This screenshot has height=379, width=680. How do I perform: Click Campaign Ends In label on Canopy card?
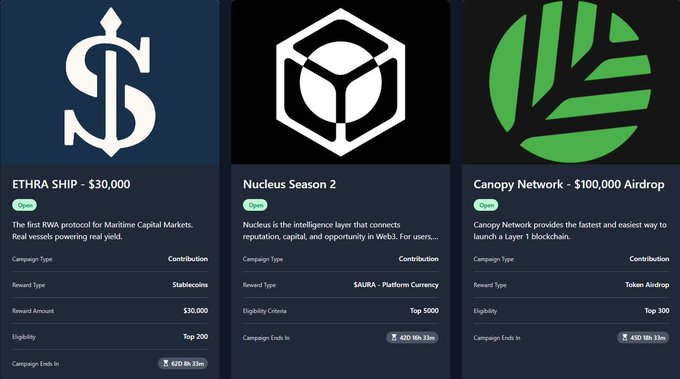tap(497, 338)
